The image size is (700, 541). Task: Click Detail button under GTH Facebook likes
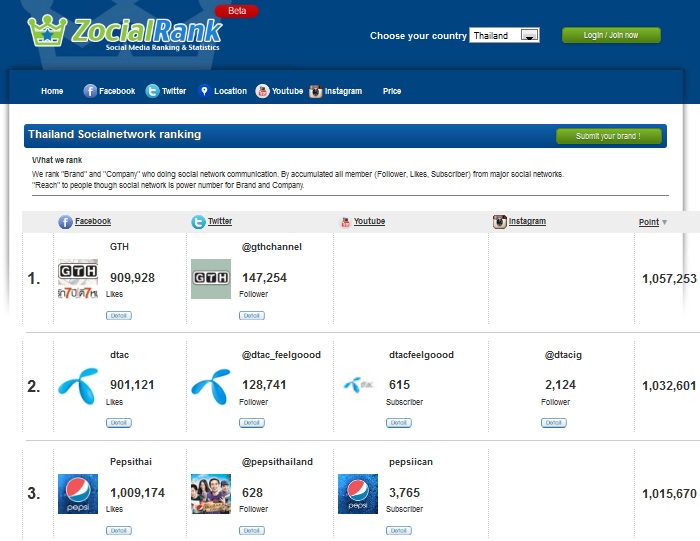pyautogui.click(x=118, y=315)
